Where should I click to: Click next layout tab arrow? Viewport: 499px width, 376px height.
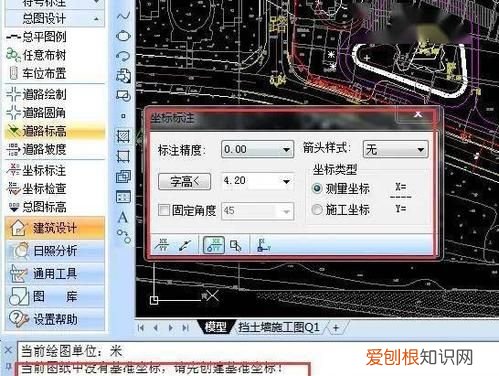click(x=171, y=328)
